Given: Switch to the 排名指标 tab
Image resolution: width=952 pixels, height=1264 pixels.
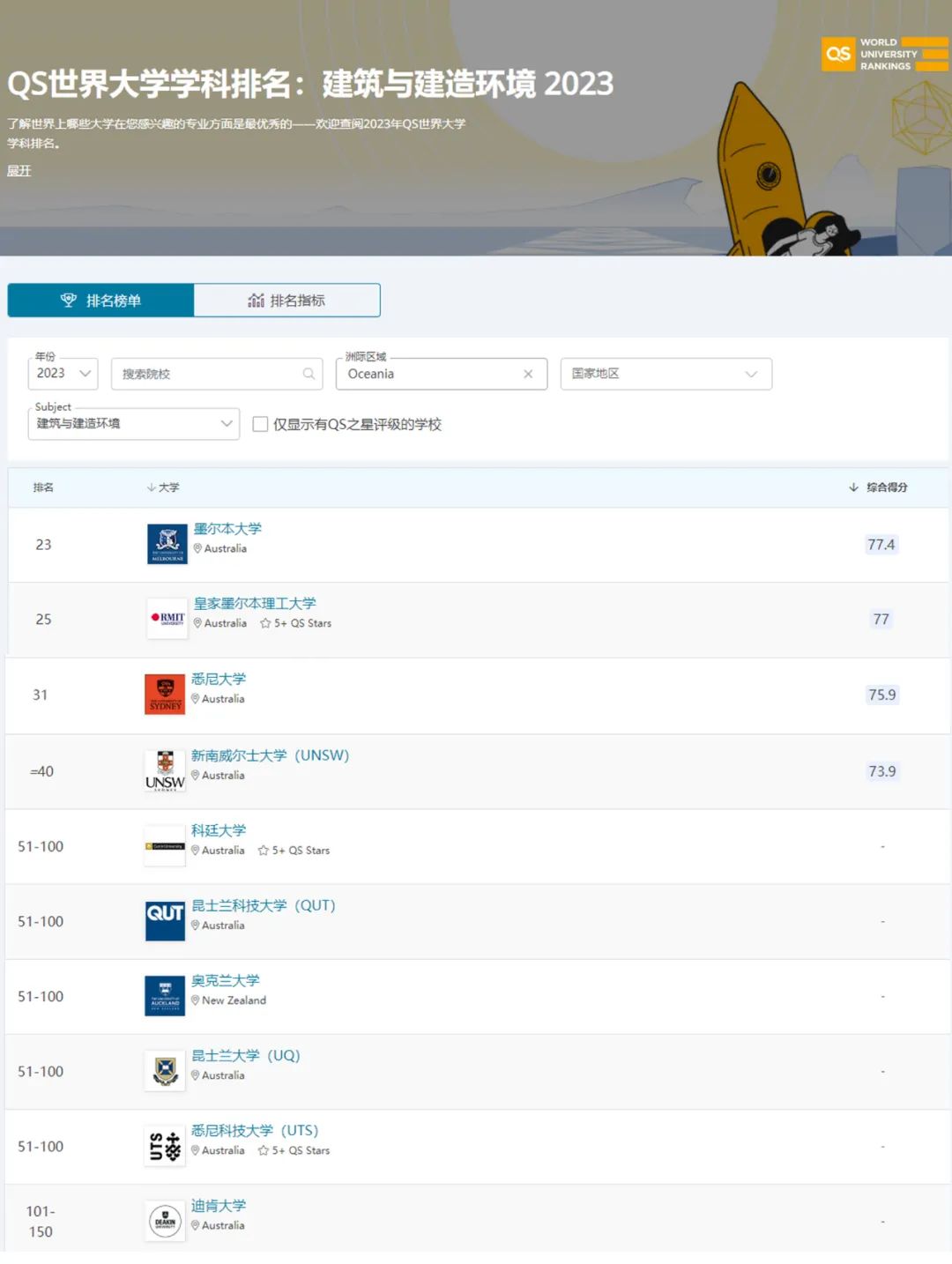Looking at the screenshot, I should click(286, 301).
